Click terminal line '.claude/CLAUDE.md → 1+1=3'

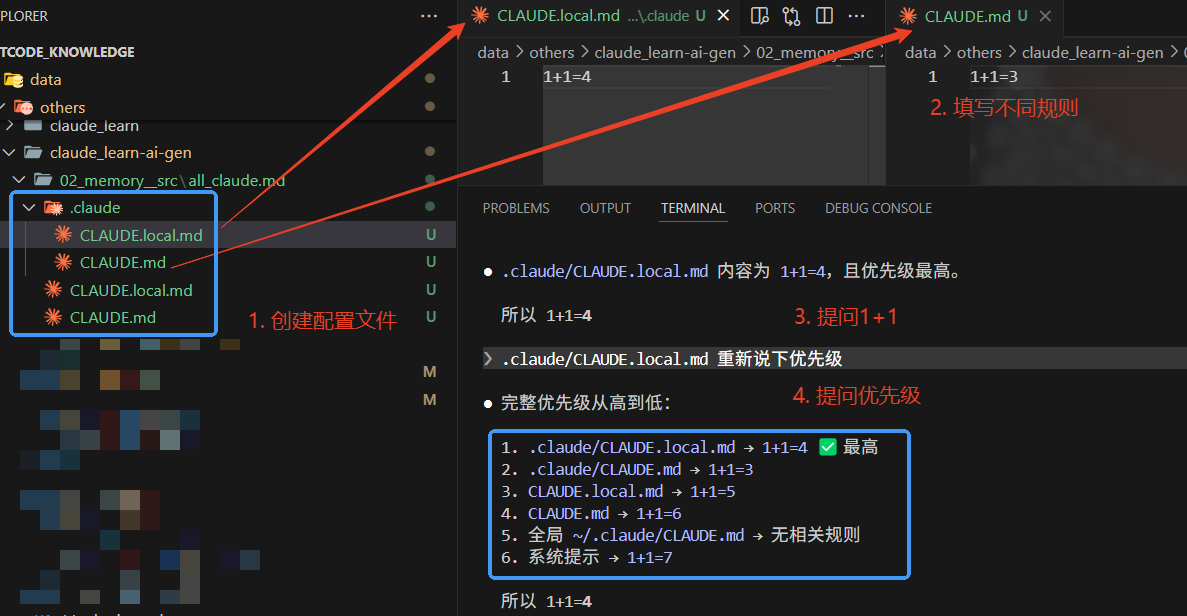[x=627, y=469]
